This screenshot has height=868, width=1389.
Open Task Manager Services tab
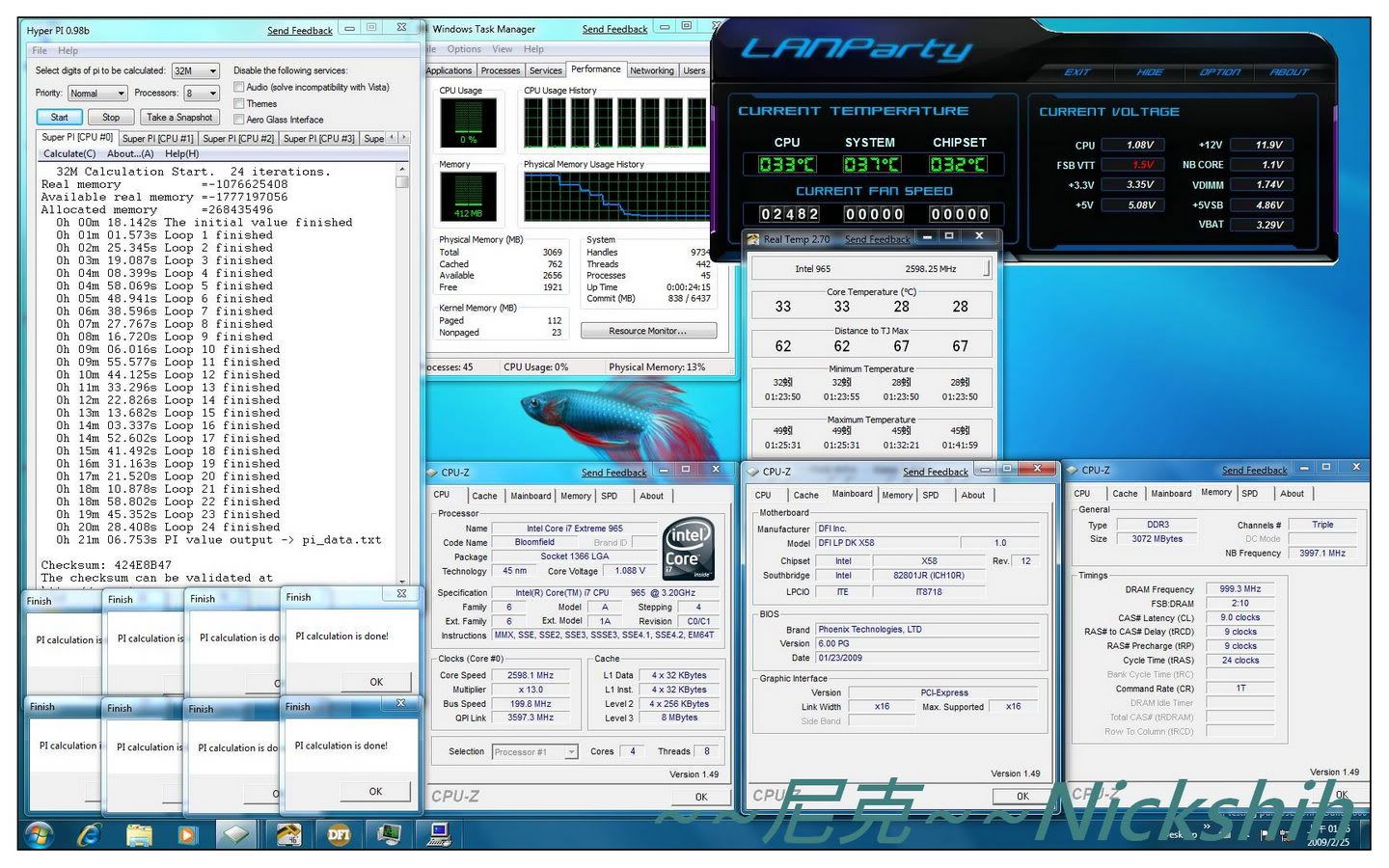tap(545, 70)
